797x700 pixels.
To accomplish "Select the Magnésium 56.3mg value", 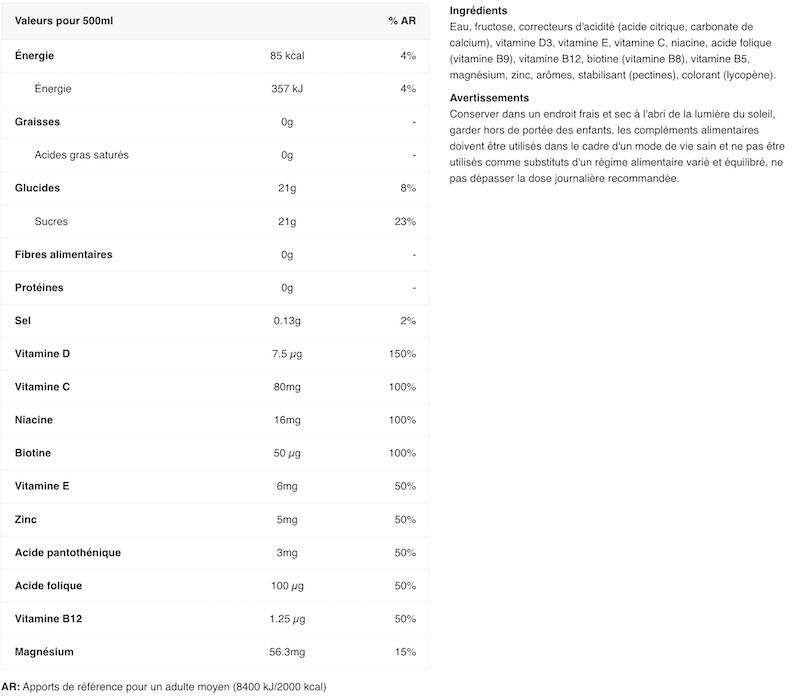I will click(x=287, y=652).
